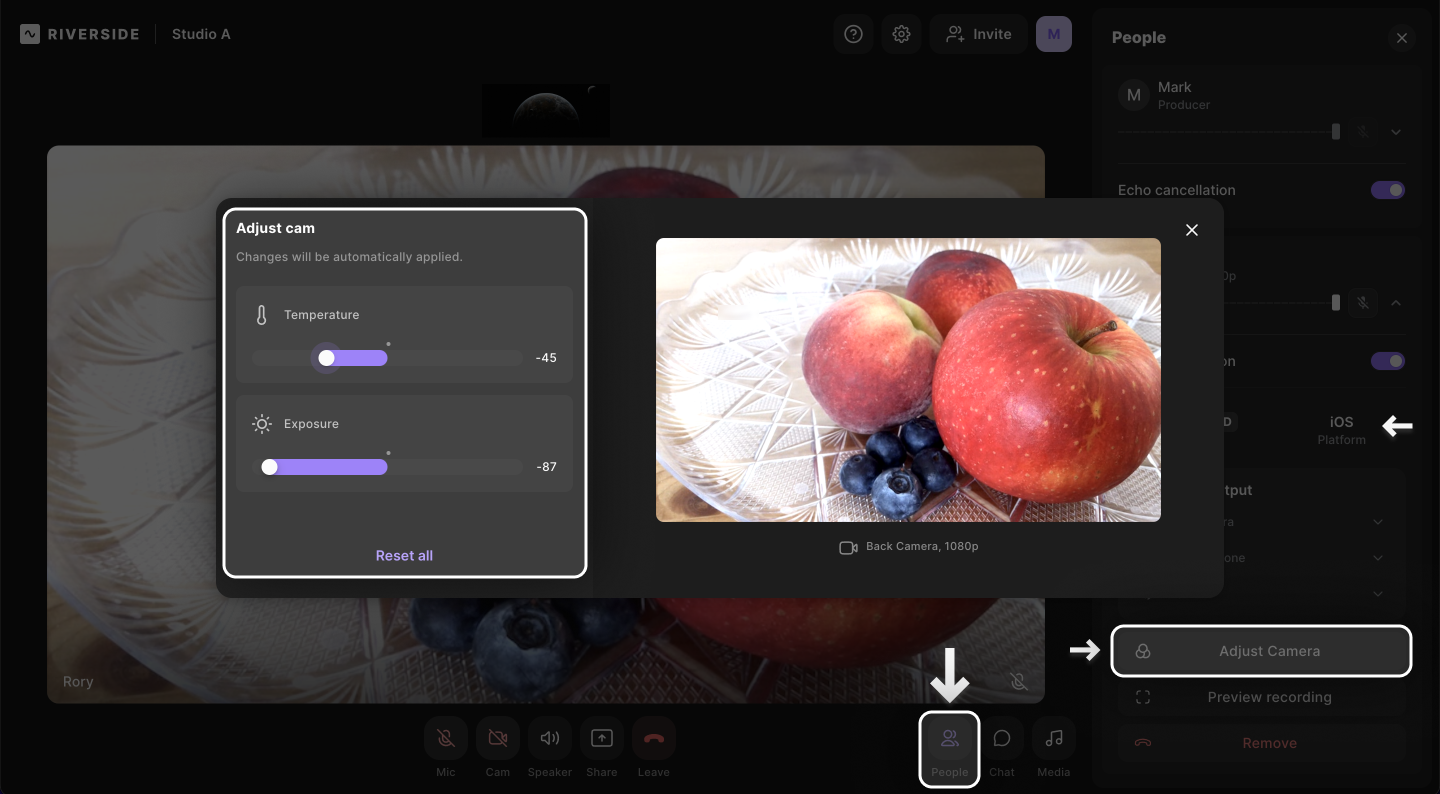Expand Mark's participant details chevron
The height and width of the screenshot is (794, 1440).
tap(1396, 132)
